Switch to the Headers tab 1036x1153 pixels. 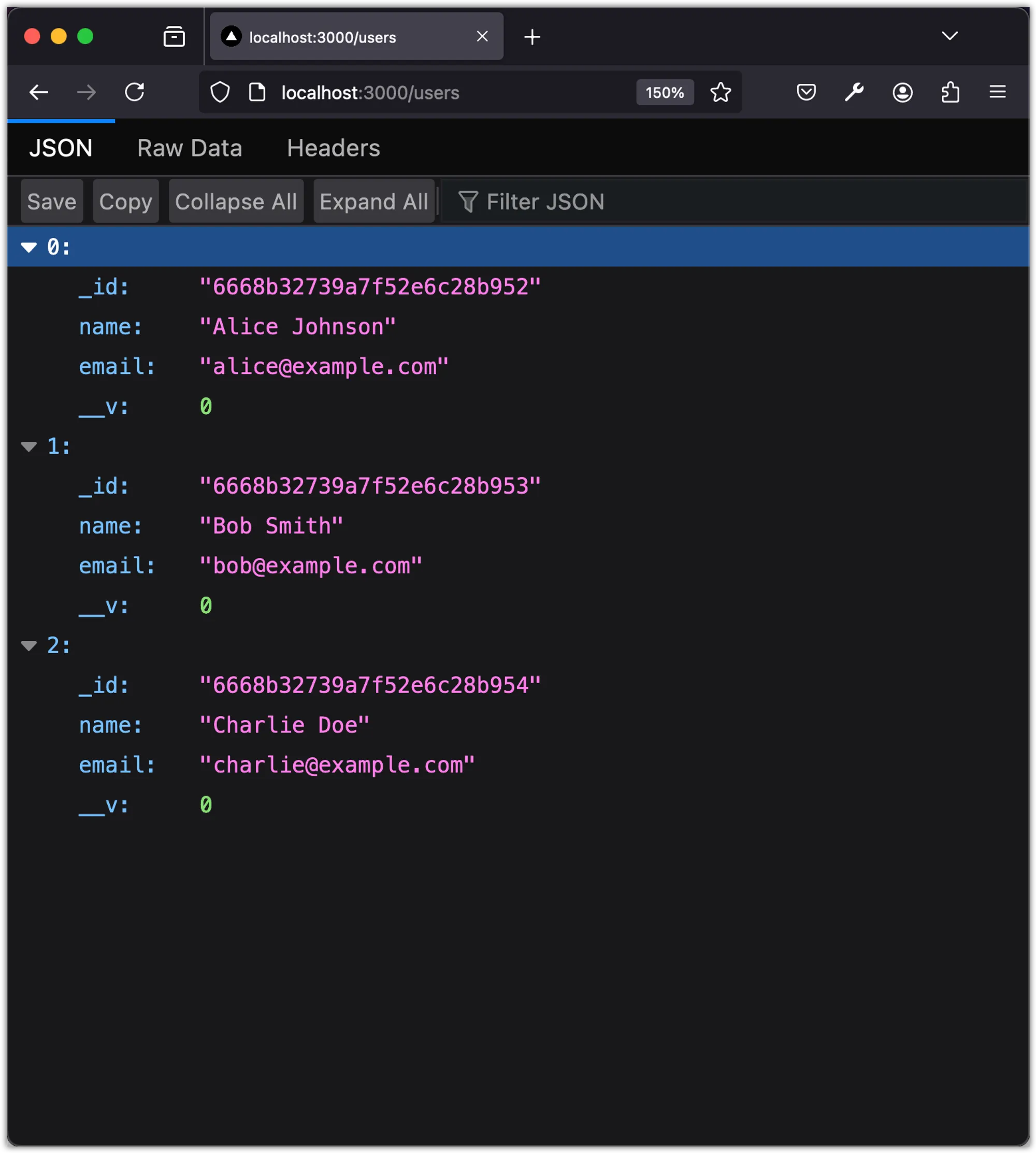(x=334, y=148)
